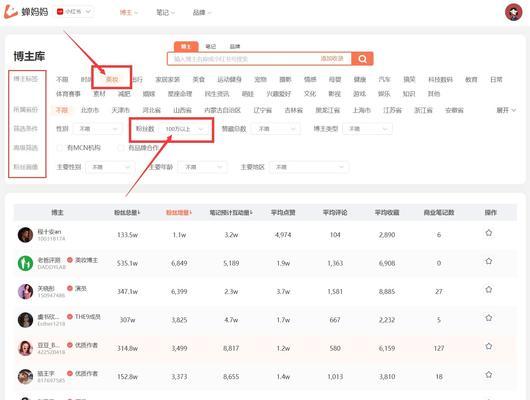Switch to the 品牌 search tab
530x400 pixels.
(235, 46)
